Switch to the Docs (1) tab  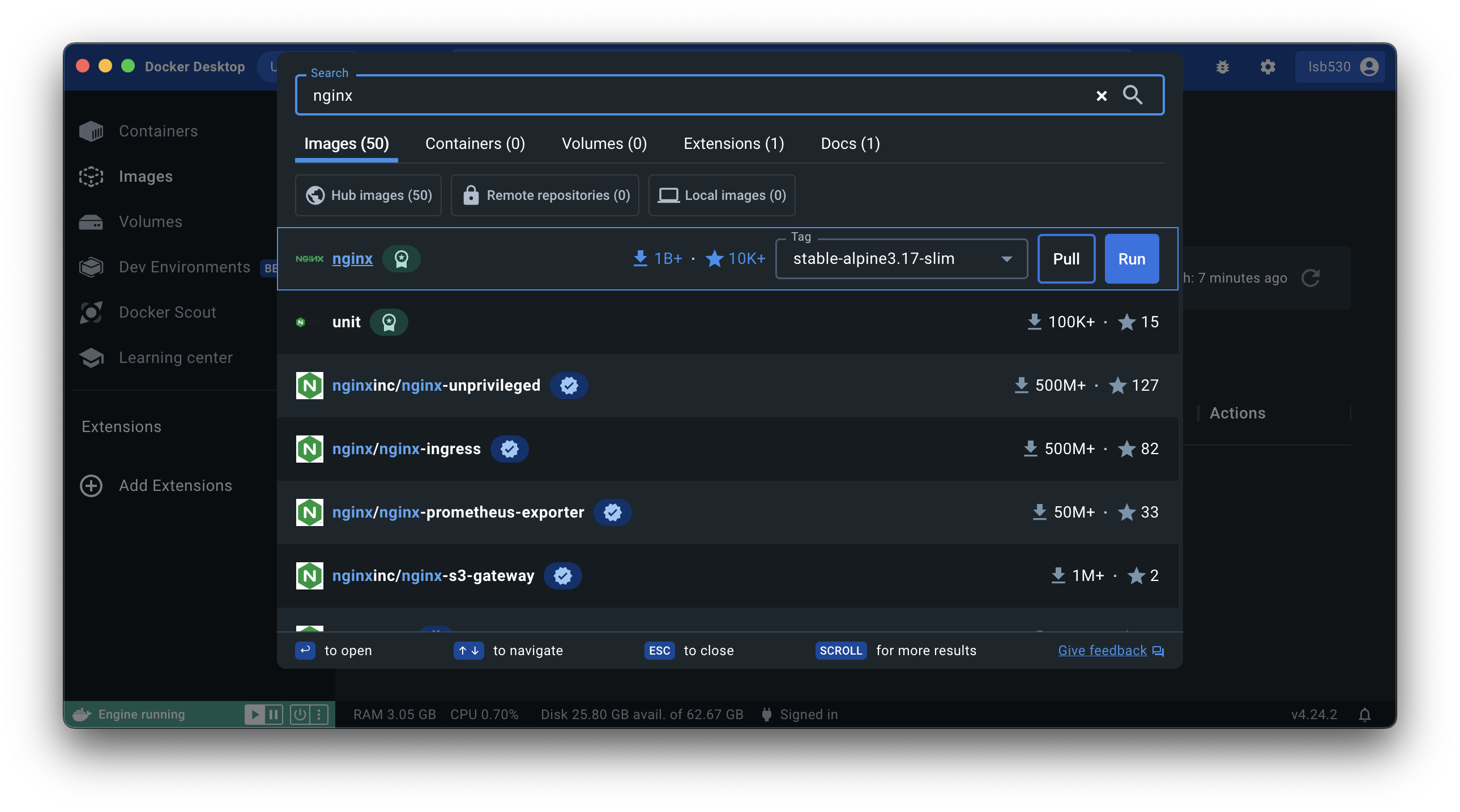click(850, 144)
